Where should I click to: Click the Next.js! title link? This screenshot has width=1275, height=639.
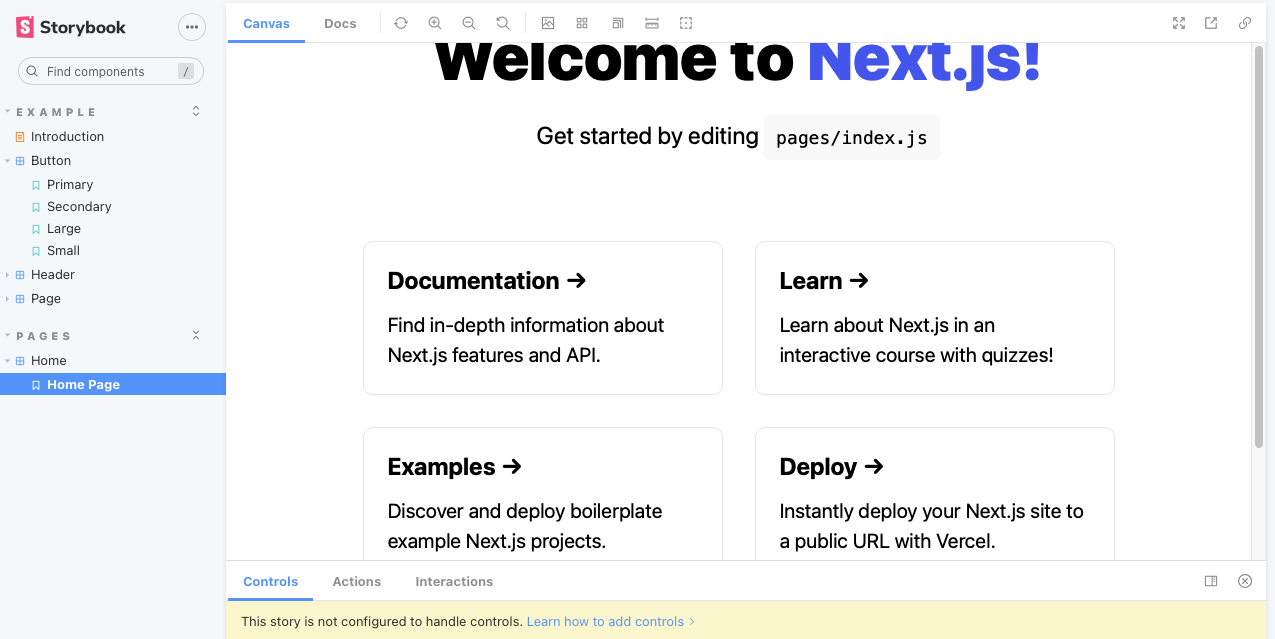tap(924, 64)
